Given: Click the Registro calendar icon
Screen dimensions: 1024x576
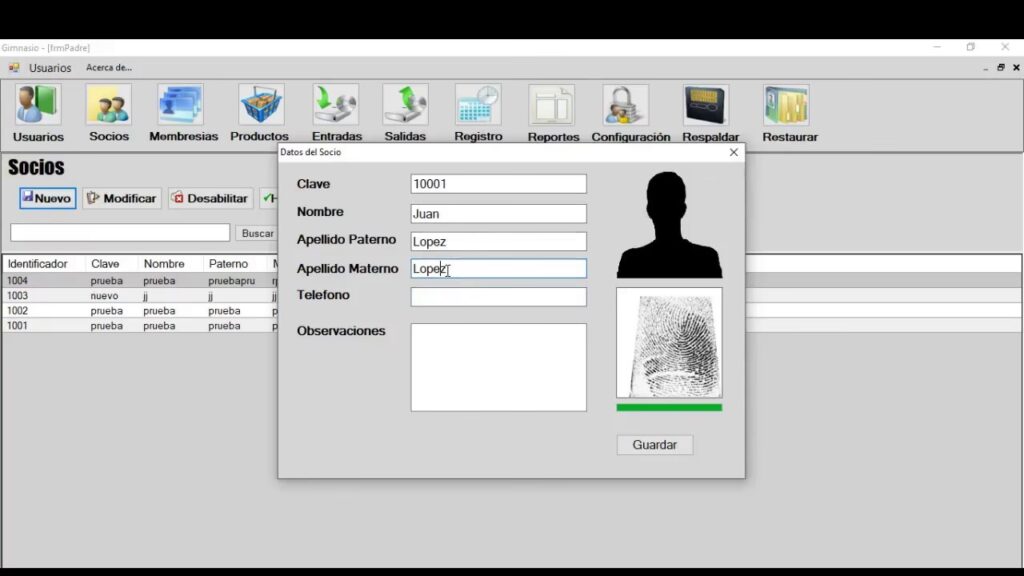Looking at the screenshot, I should click(x=478, y=106).
